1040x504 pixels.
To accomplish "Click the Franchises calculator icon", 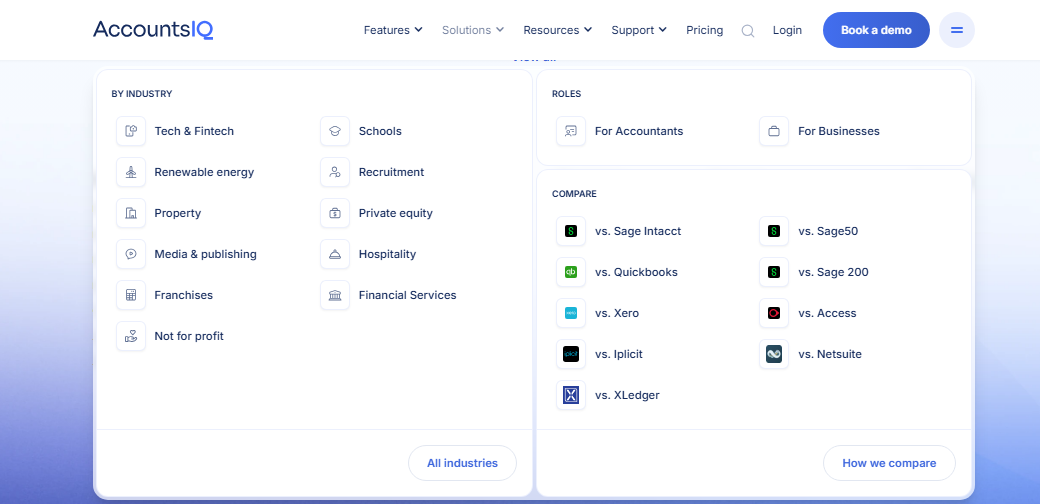I will coord(131,295).
